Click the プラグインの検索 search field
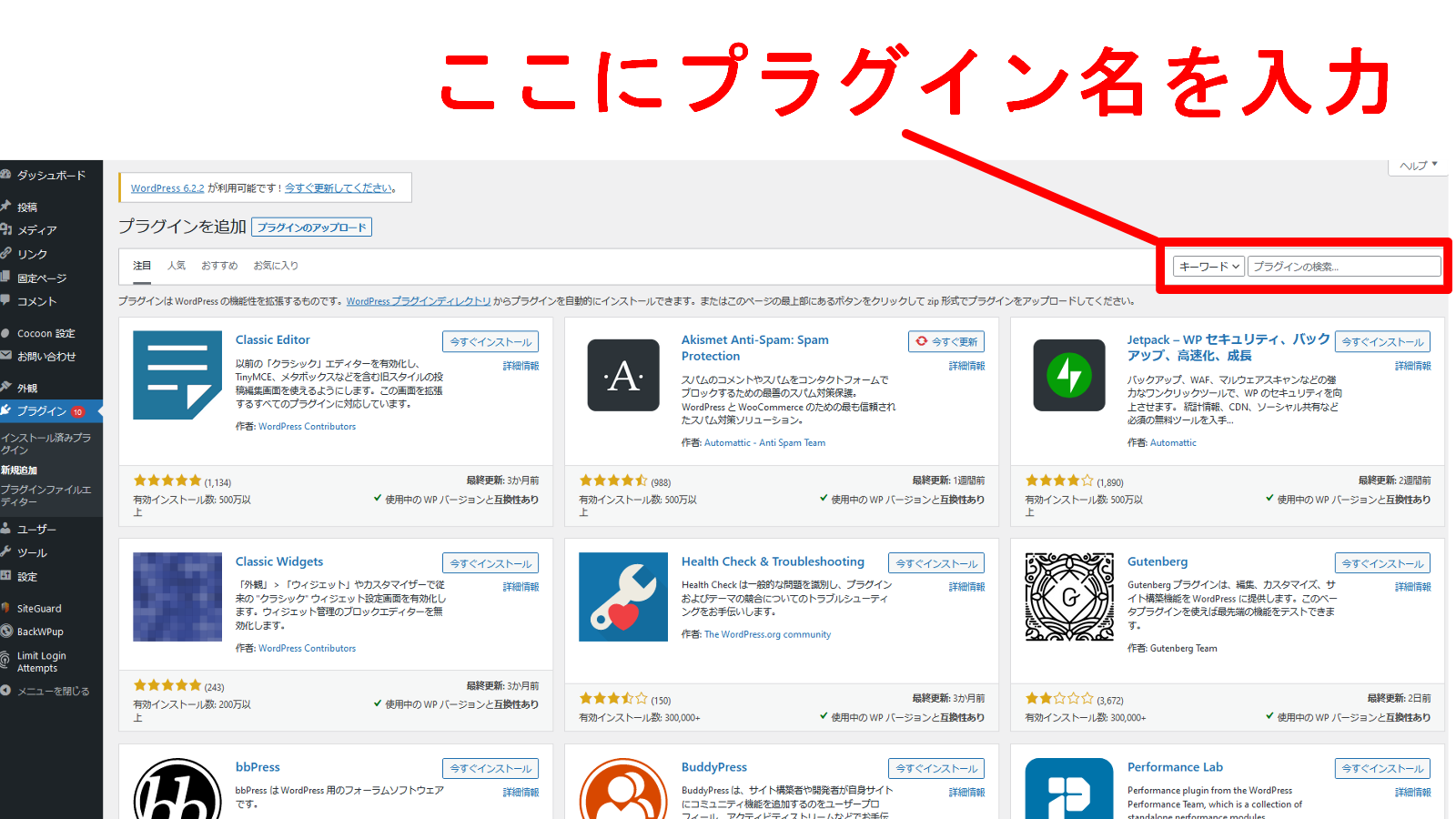Image resolution: width=1456 pixels, height=819 pixels. (1344, 267)
